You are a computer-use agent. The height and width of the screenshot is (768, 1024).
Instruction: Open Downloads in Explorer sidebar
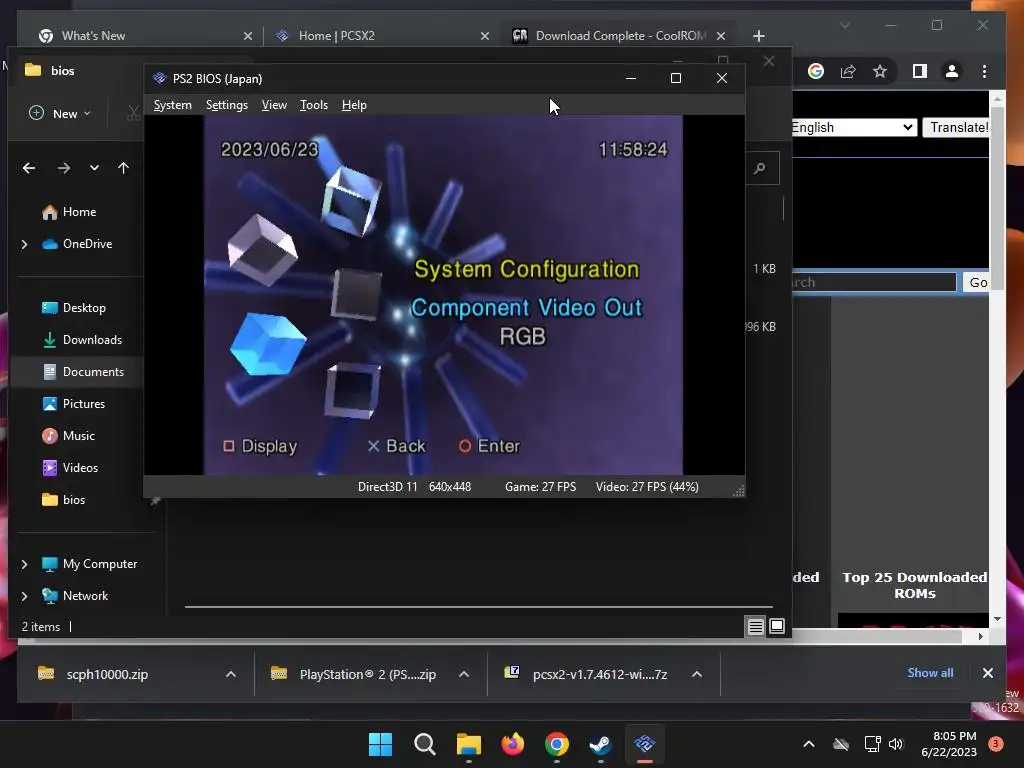[x=92, y=340]
